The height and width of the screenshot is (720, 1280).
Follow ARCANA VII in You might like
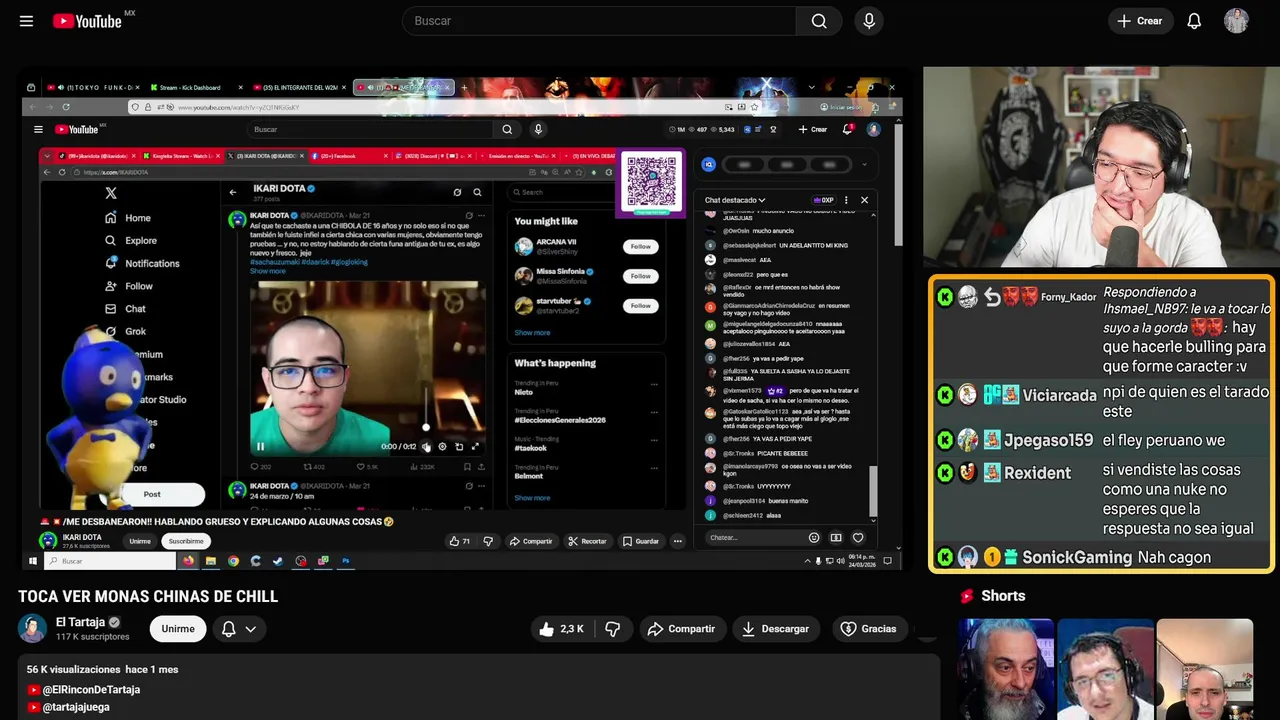(640, 246)
